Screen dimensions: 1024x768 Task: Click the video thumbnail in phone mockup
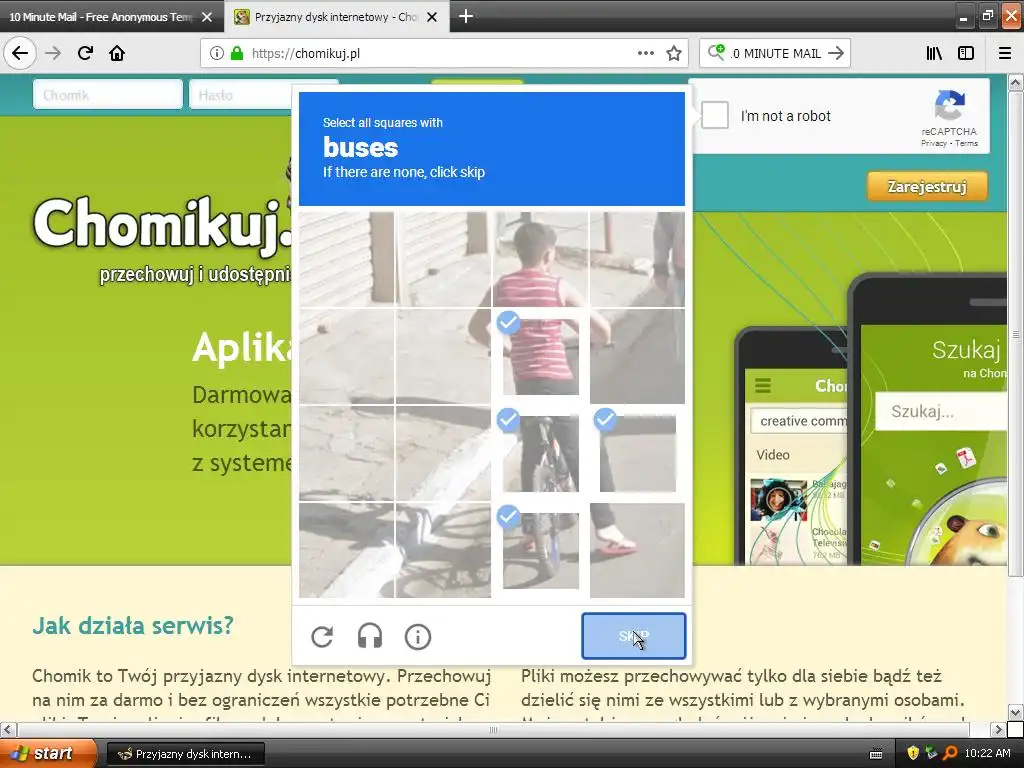click(x=778, y=500)
